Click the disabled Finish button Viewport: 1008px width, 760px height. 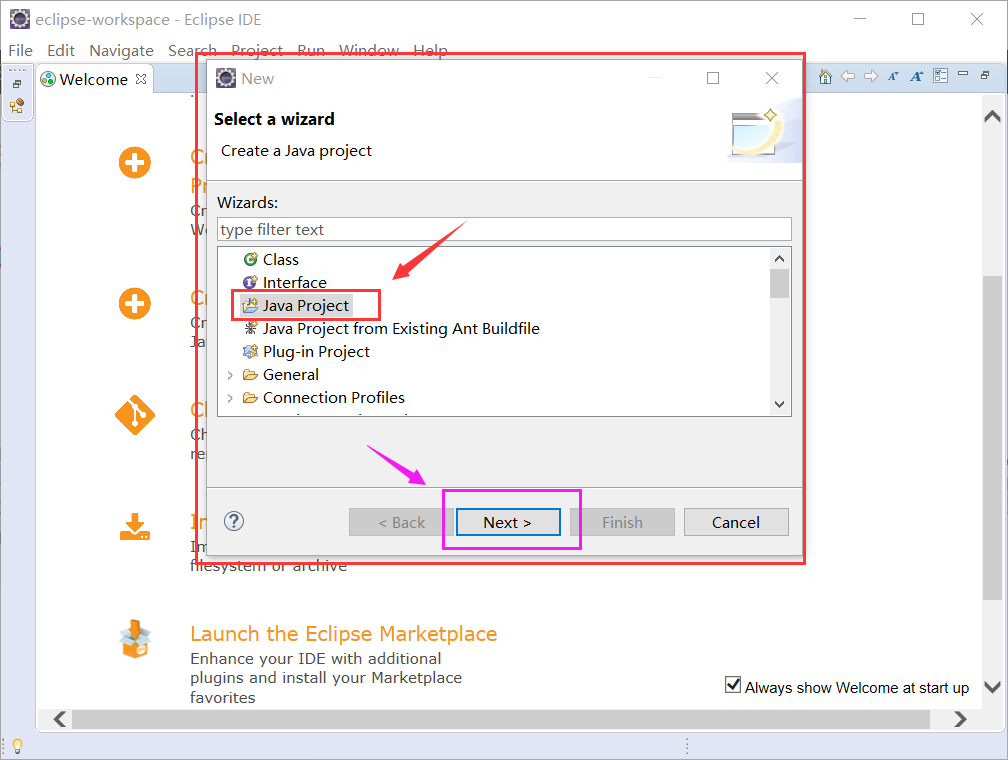[622, 522]
